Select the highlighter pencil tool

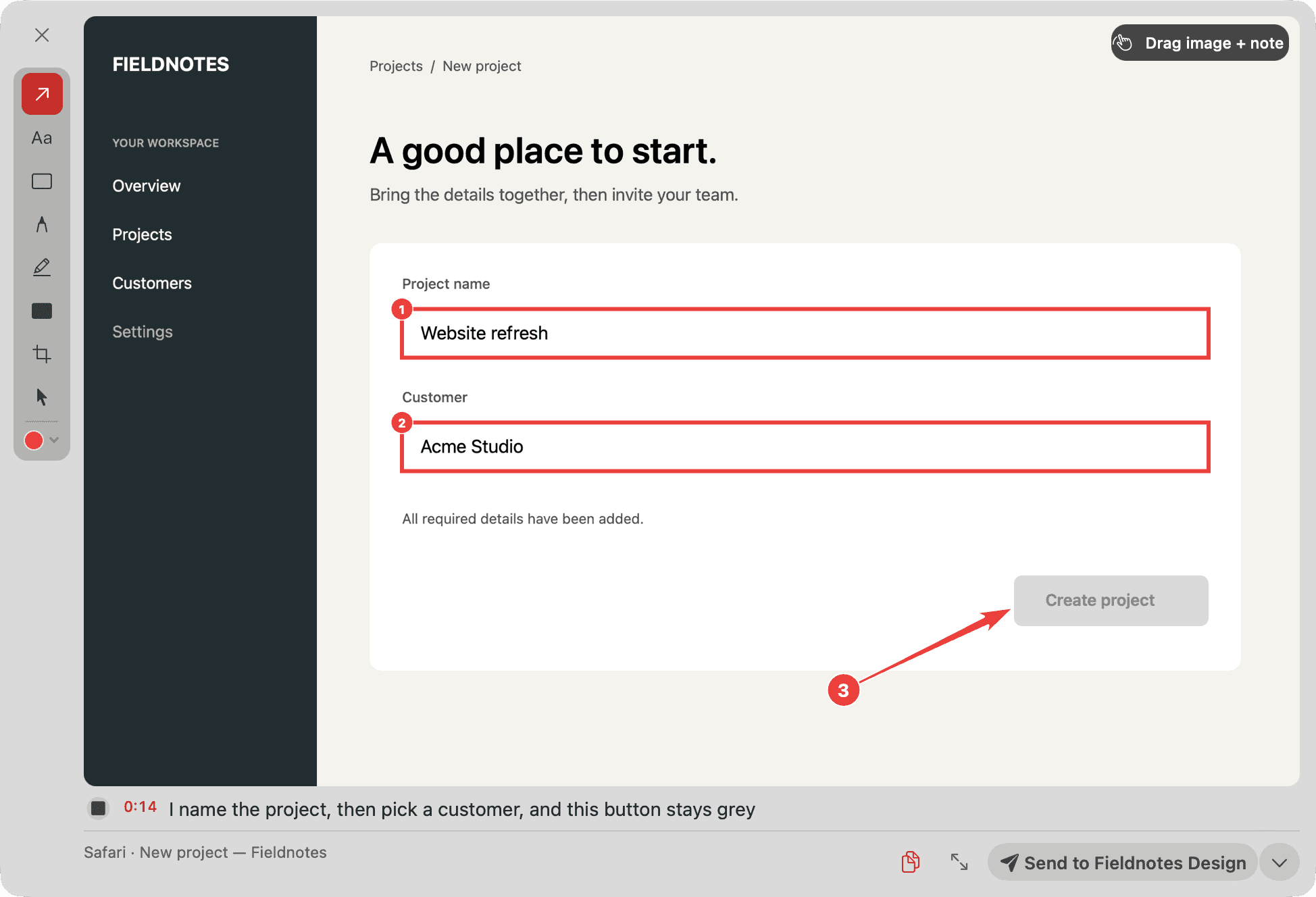[42, 267]
